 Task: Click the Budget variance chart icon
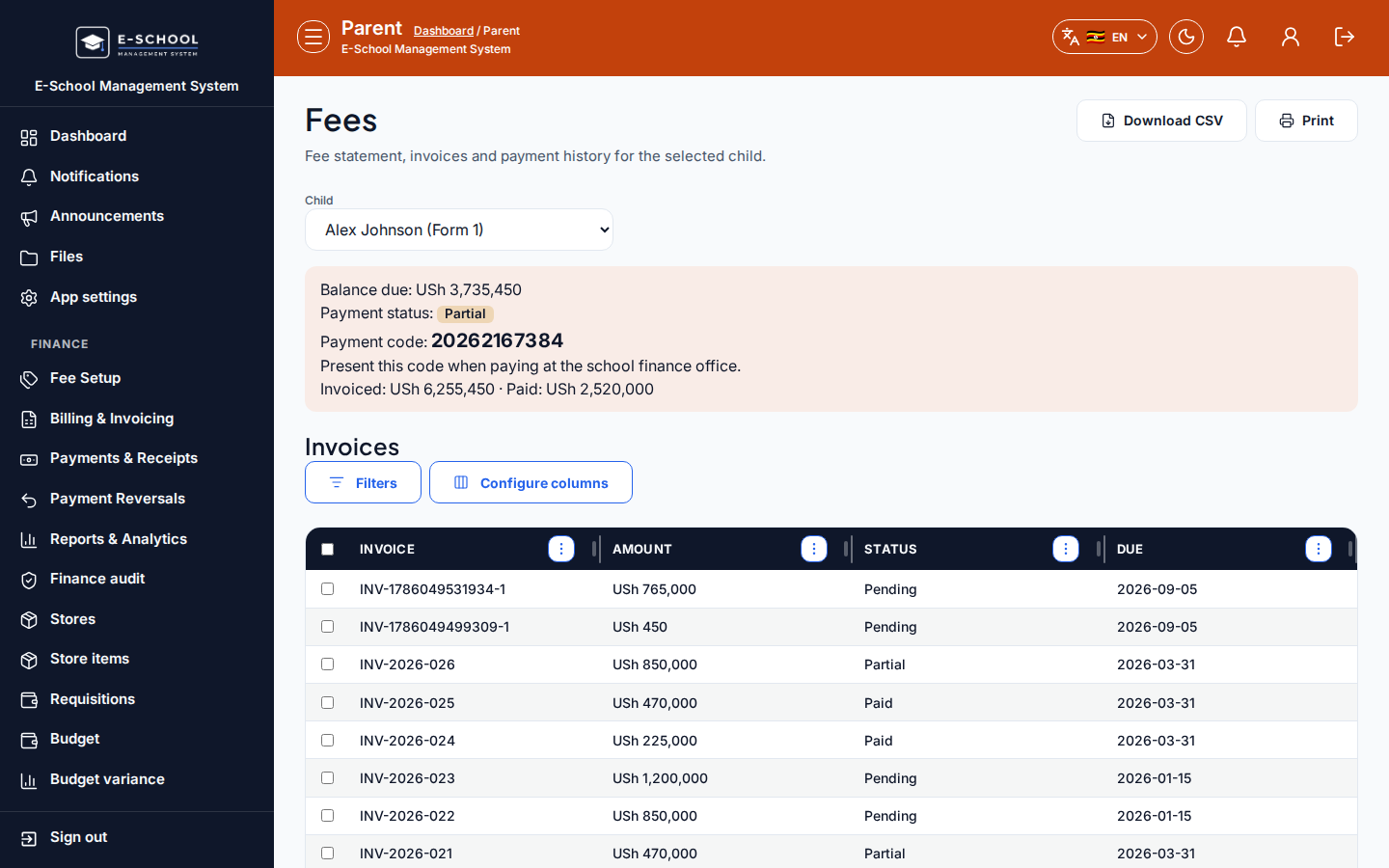pyautogui.click(x=29, y=780)
